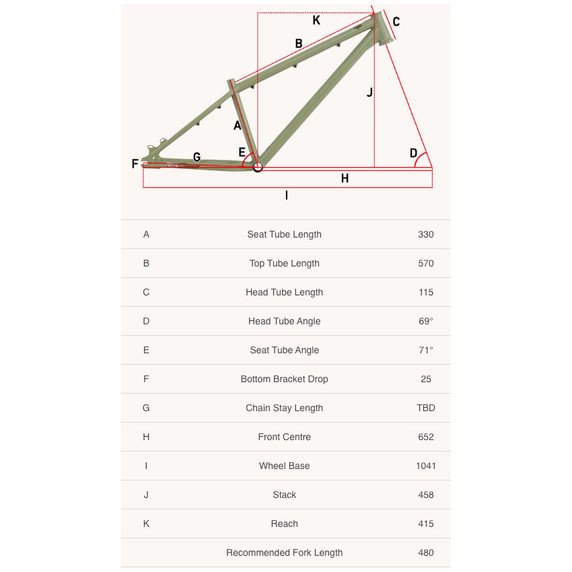
Task: Click the Head Tube Length row
Action: coord(286,292)
